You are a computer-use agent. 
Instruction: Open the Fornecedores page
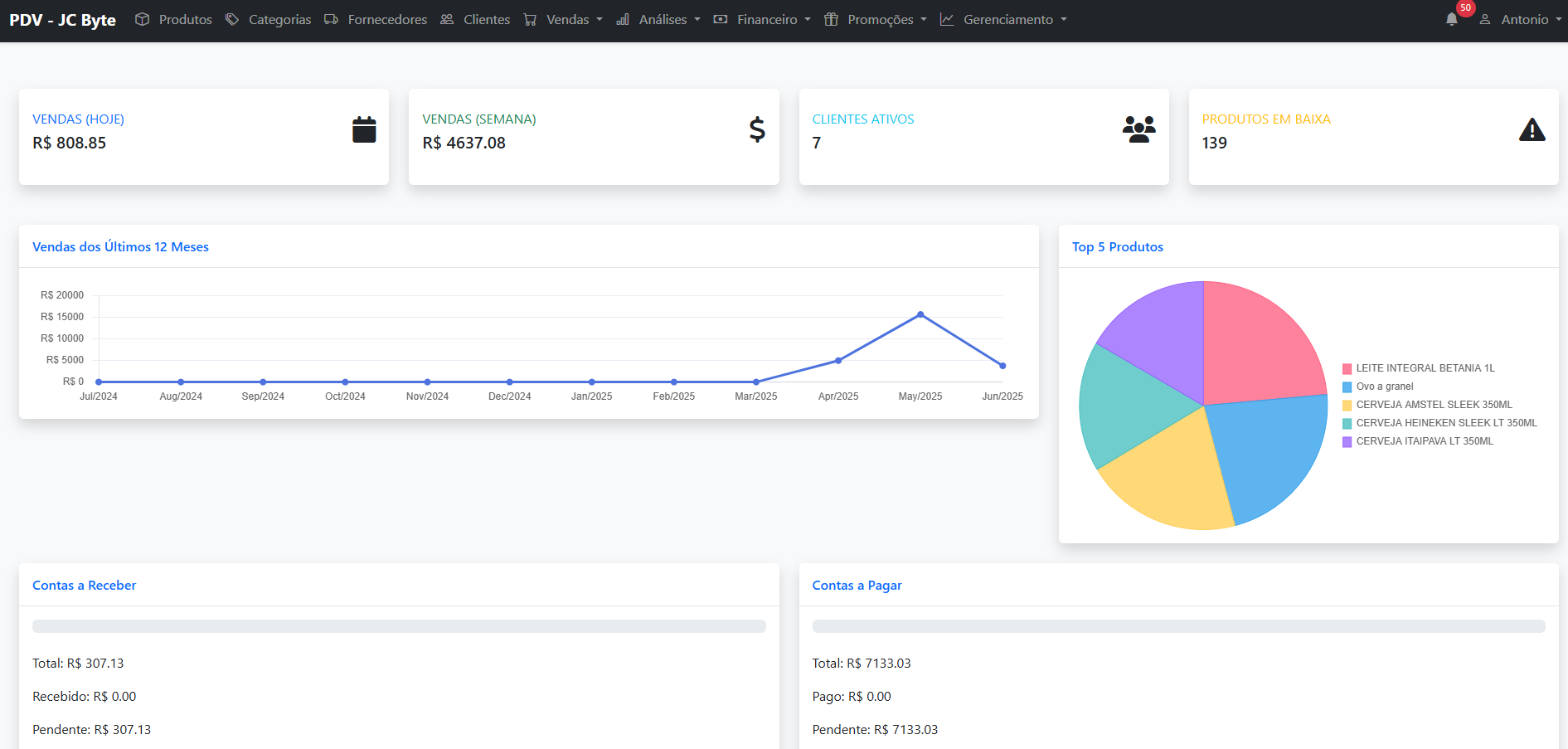point(376,19)
